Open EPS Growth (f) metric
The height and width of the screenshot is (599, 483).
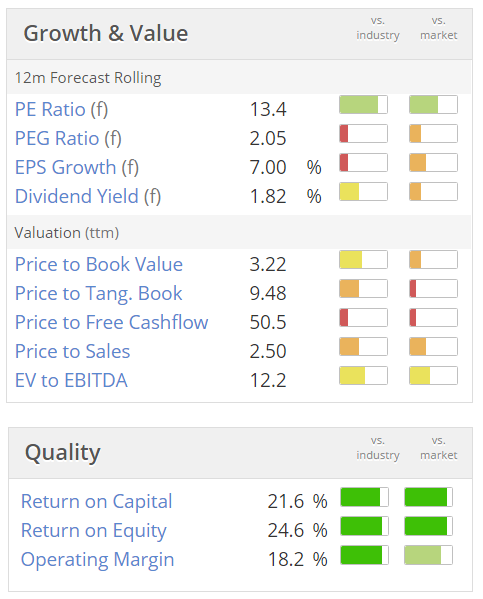77,167
